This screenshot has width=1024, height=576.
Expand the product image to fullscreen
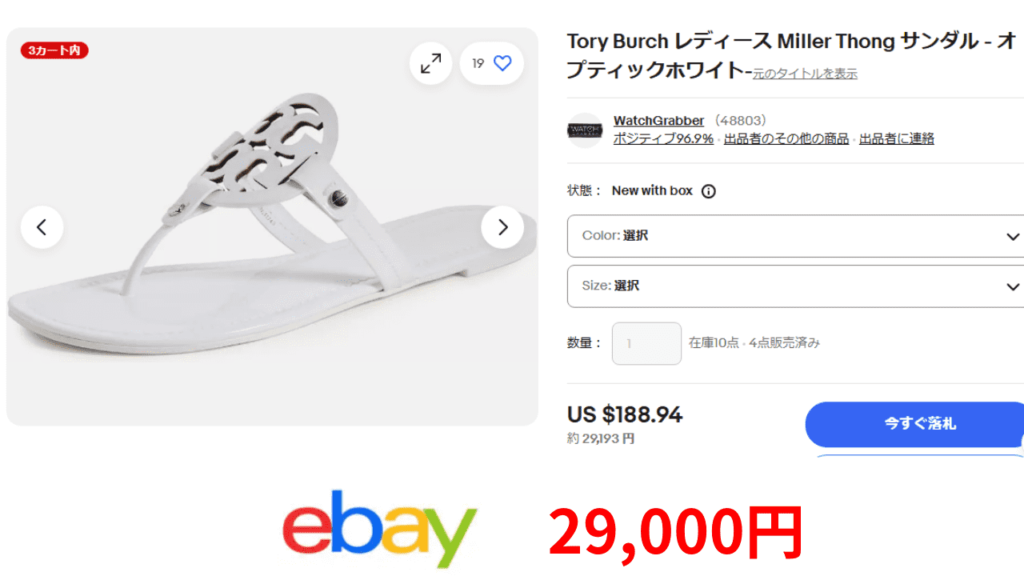point(430,63)
